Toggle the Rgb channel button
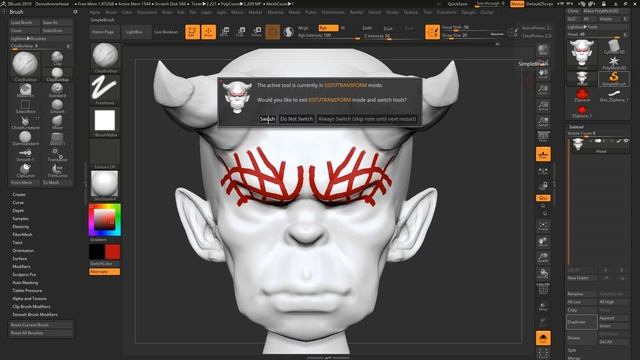 [x=328, y=28]
